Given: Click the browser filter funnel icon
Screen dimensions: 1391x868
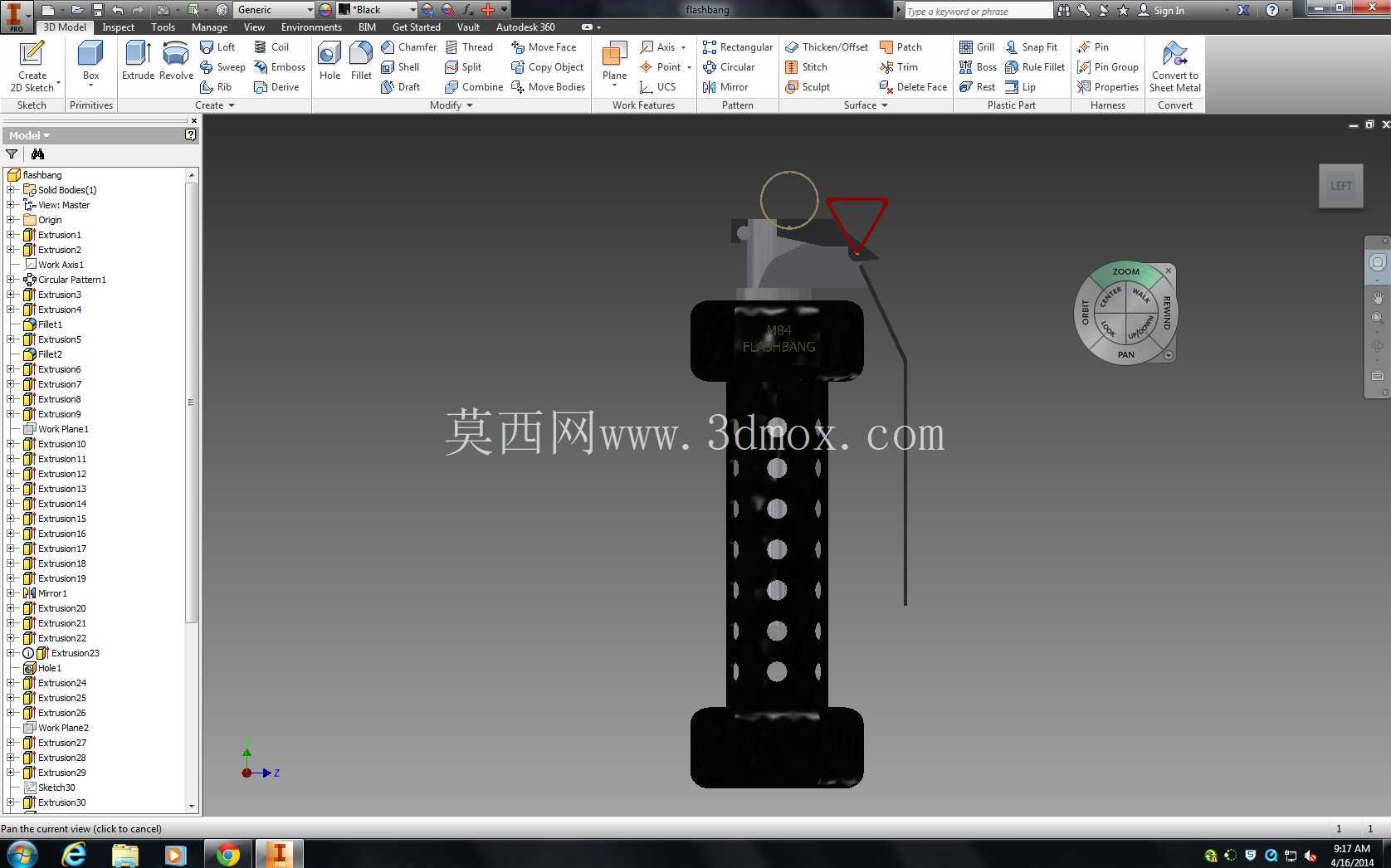Looking at the screenshot, I should pos(12,154).
